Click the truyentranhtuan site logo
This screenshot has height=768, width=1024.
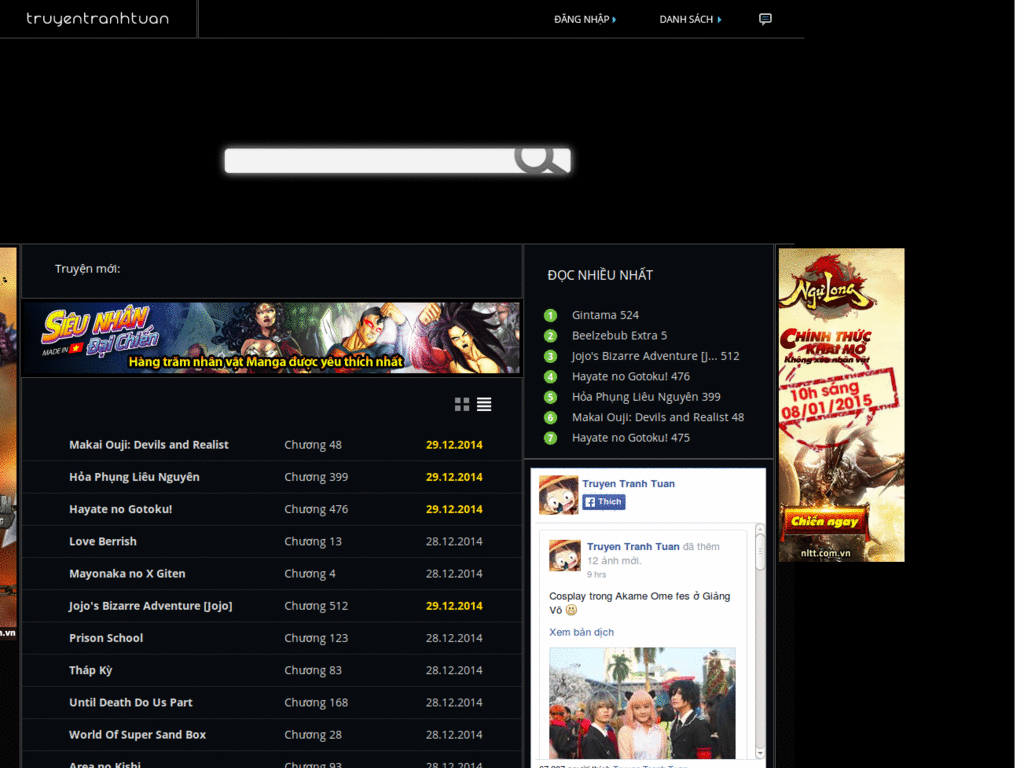pos(97,19)
